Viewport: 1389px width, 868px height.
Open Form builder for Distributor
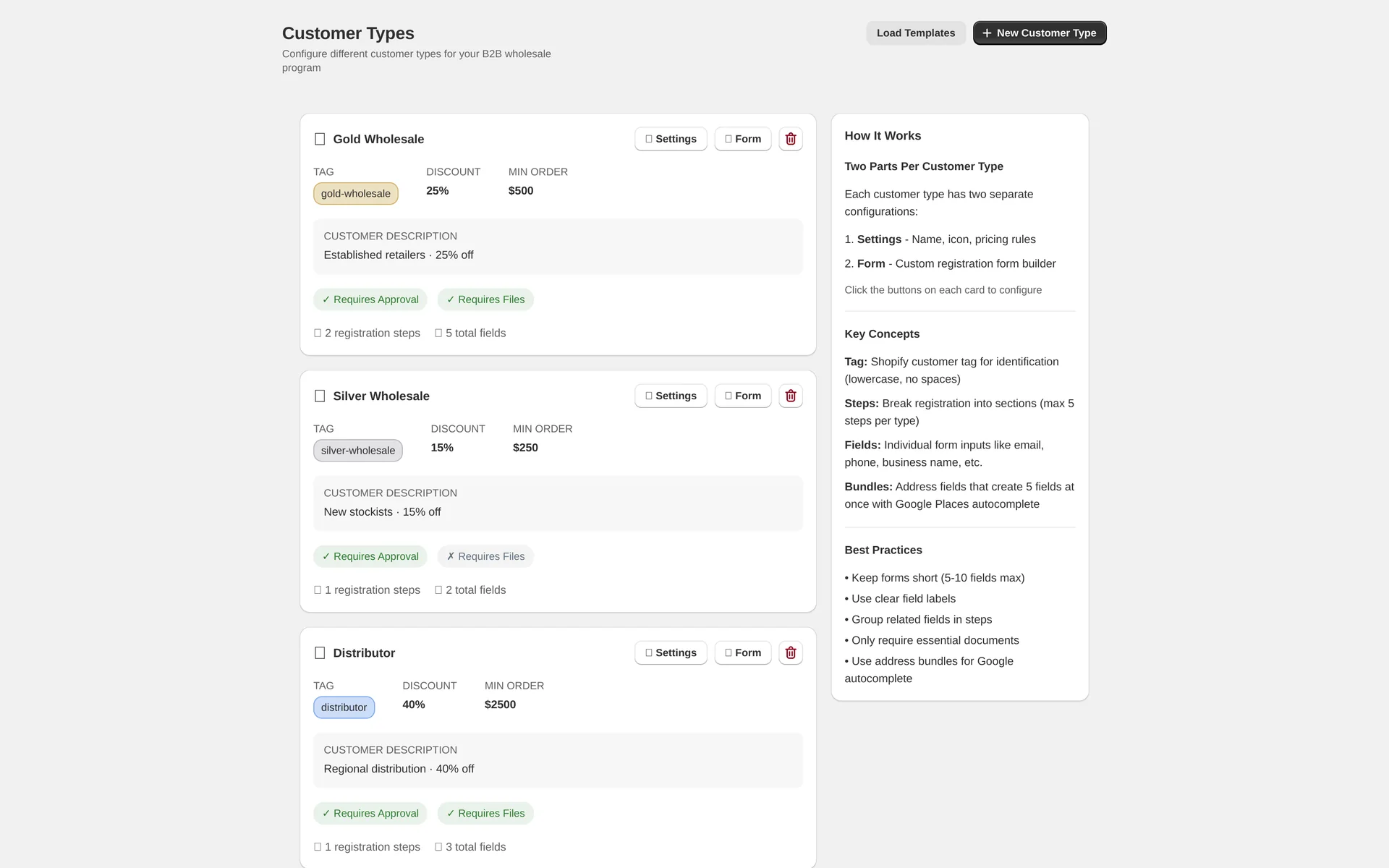pos(743,652)
